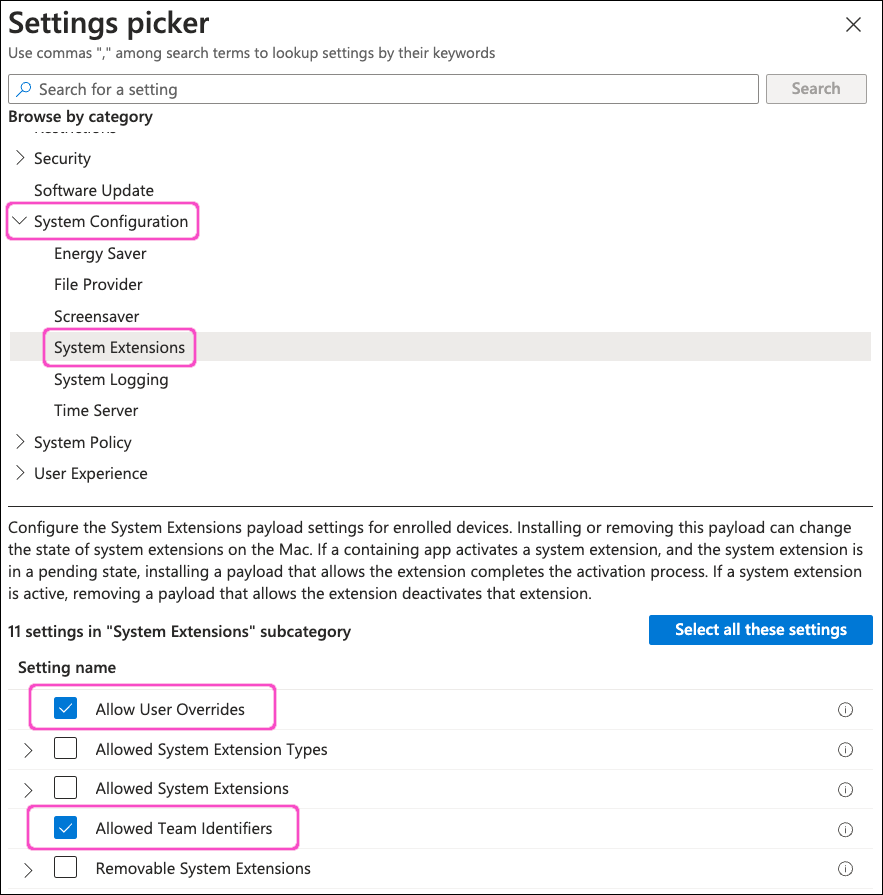Viewport: 883px width, 895px height.
Task: Select the Energy Saver subcategory
Action: coord(100,253)
